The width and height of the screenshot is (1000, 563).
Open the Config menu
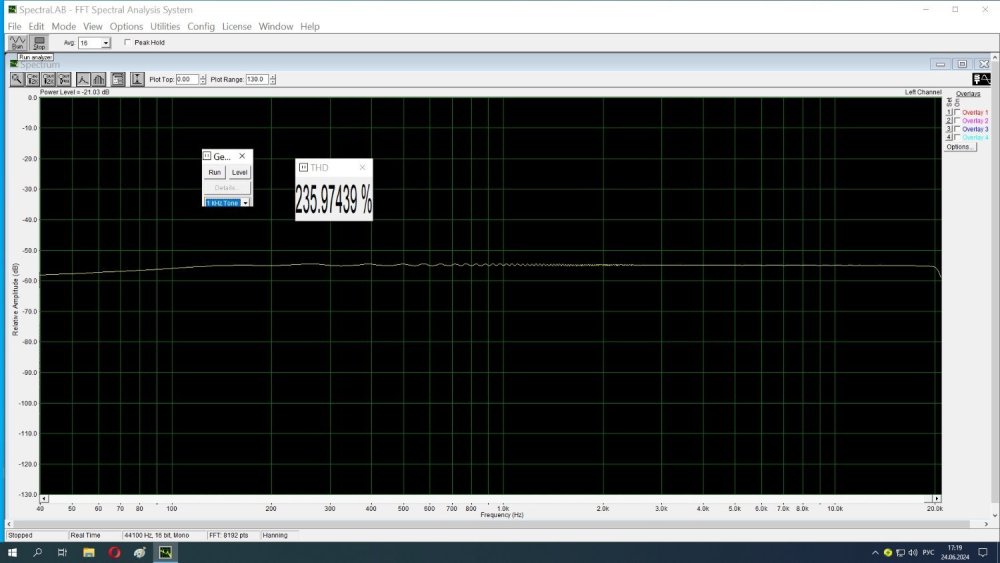pos(201,26)
